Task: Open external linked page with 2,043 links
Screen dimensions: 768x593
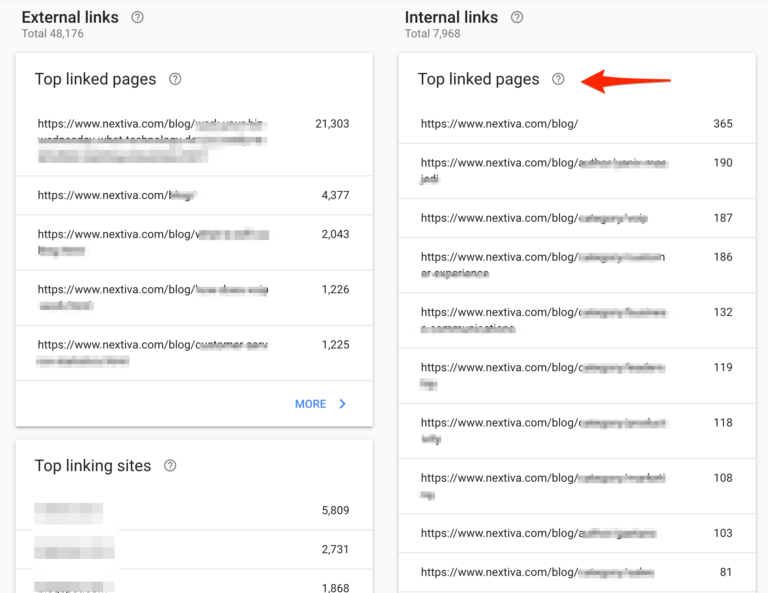Action: click(x=193, y=243)
